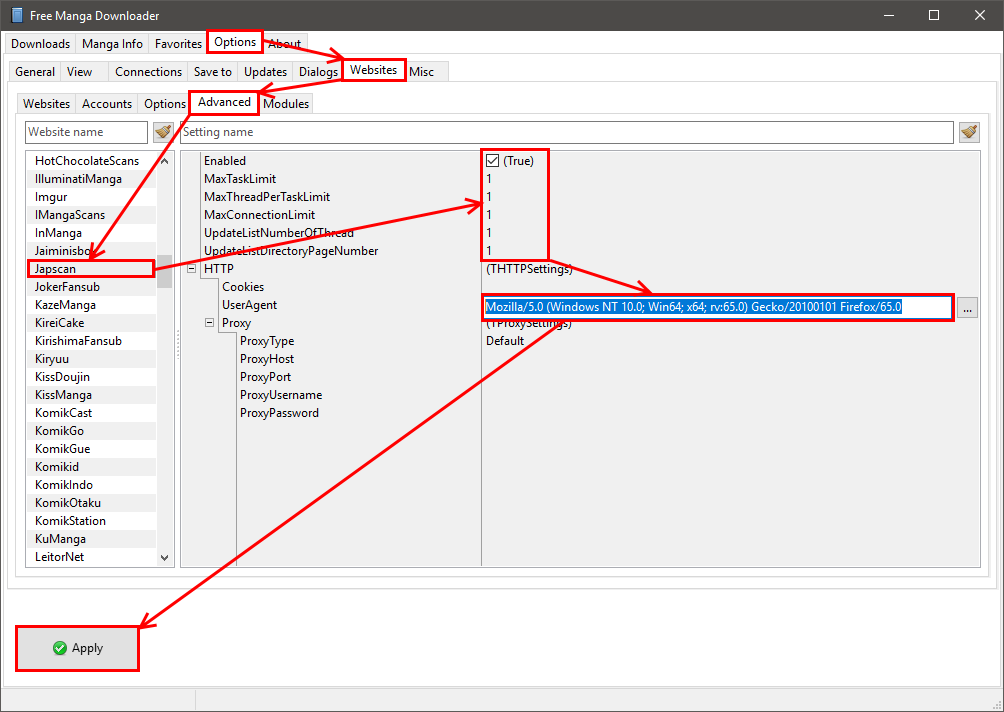The width and height of the screenshot is (1004, 712).
Task: Open the Manga Info tab
Action: pos(112,44)
